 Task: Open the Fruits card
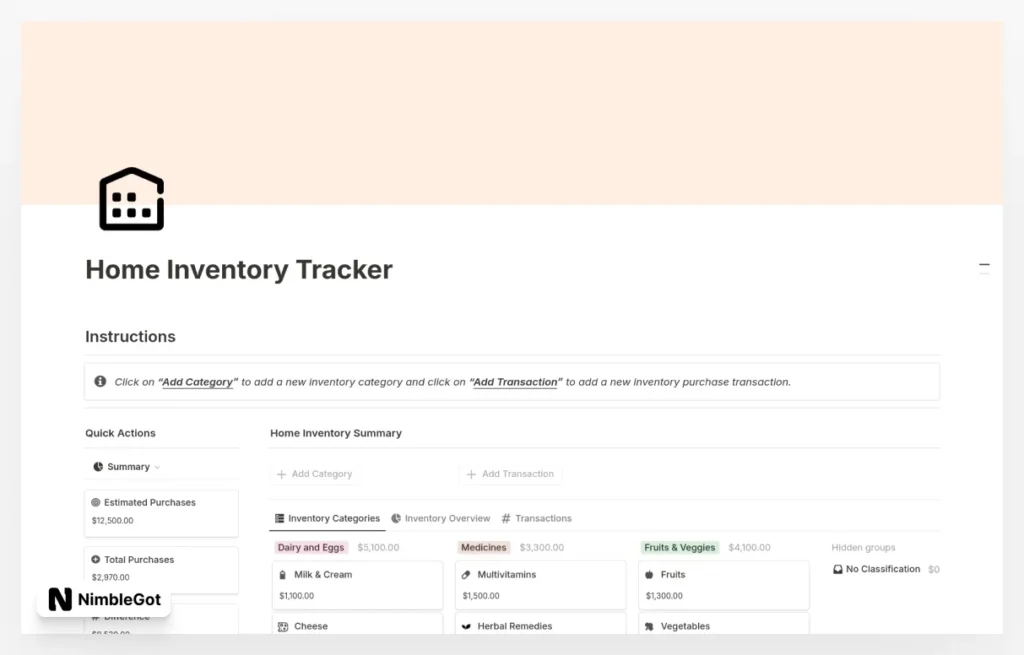point(724,585)
